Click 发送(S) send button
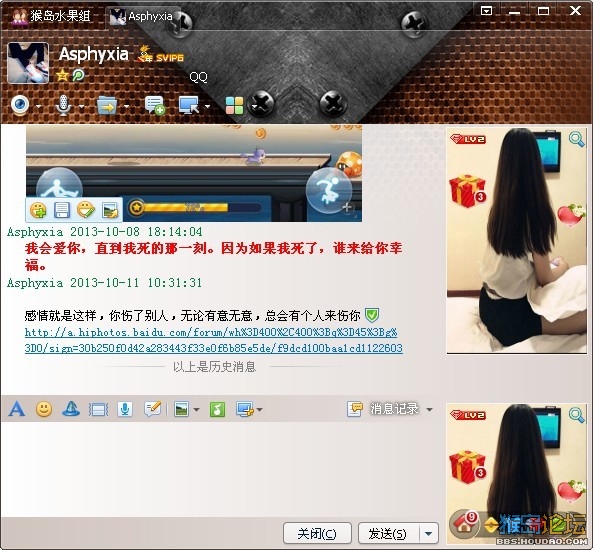 click(388, 533)
